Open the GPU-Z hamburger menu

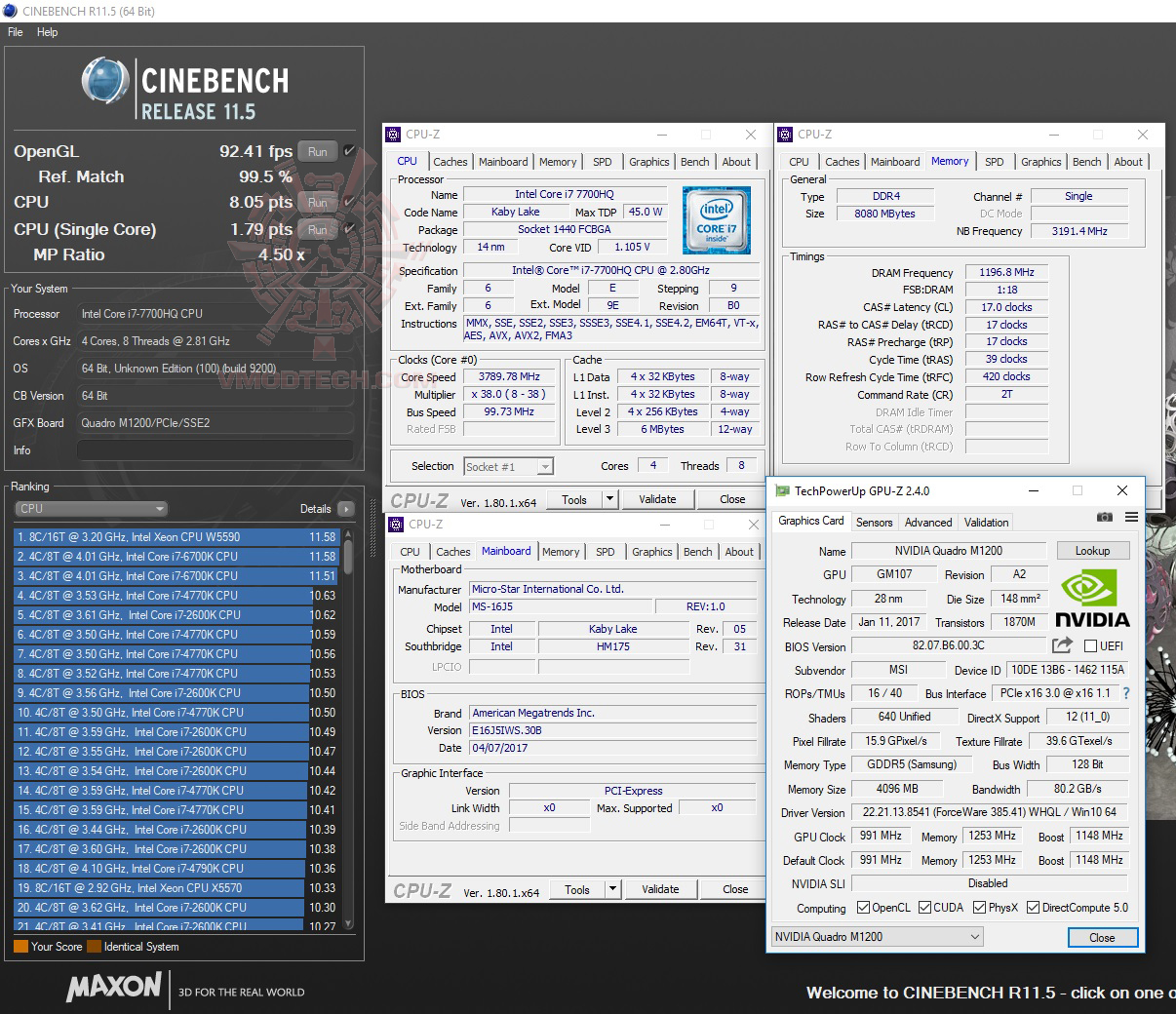1131,517
